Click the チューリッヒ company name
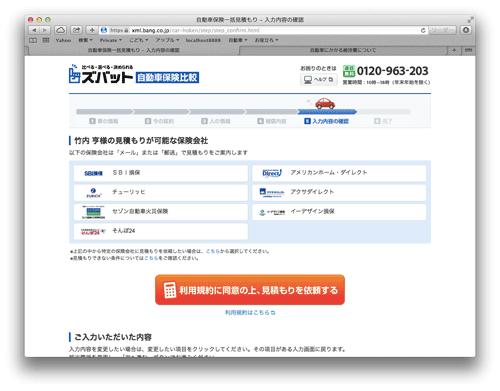The height and width of the screenshot is (391, 500). click(x=129, y=192)
